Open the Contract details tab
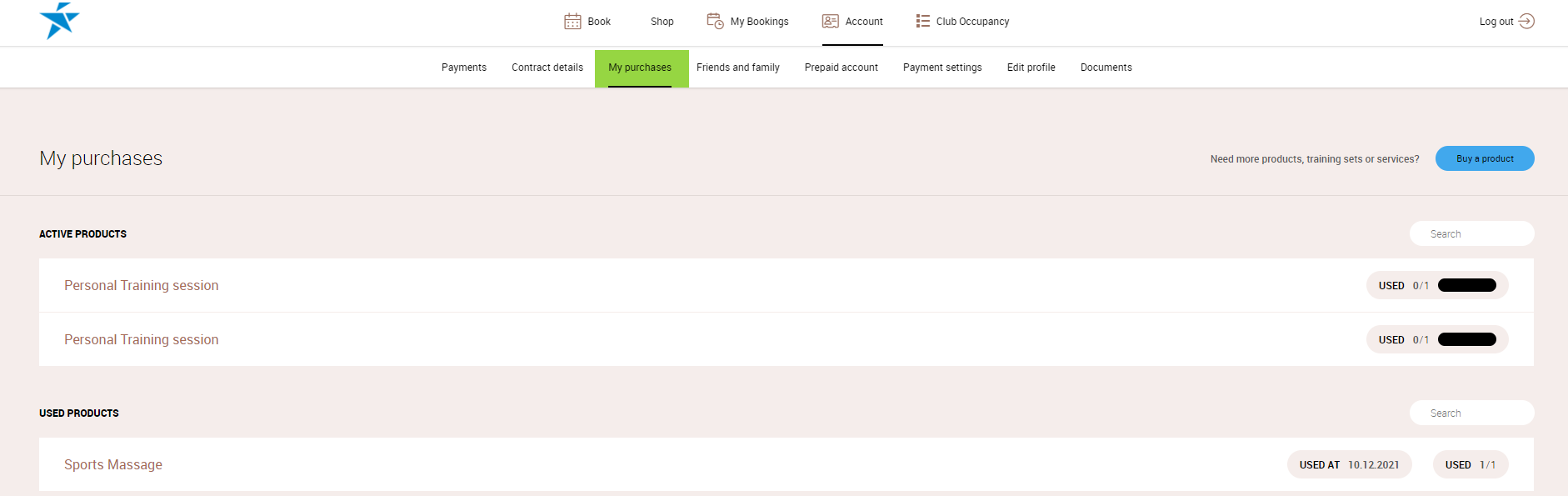Screen dimensions: 1568x496 click(x=547, y=68)
